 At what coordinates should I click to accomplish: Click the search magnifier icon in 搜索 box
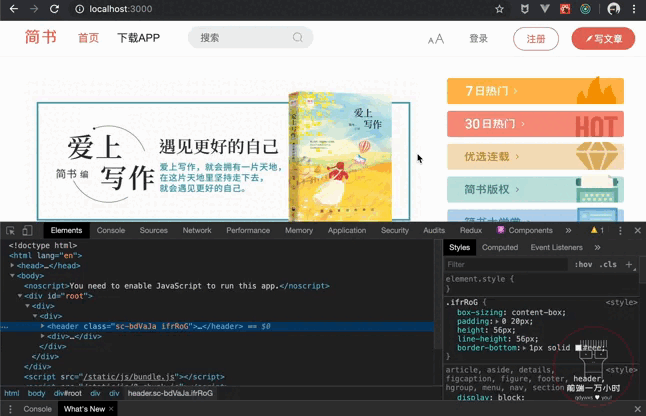297,37
